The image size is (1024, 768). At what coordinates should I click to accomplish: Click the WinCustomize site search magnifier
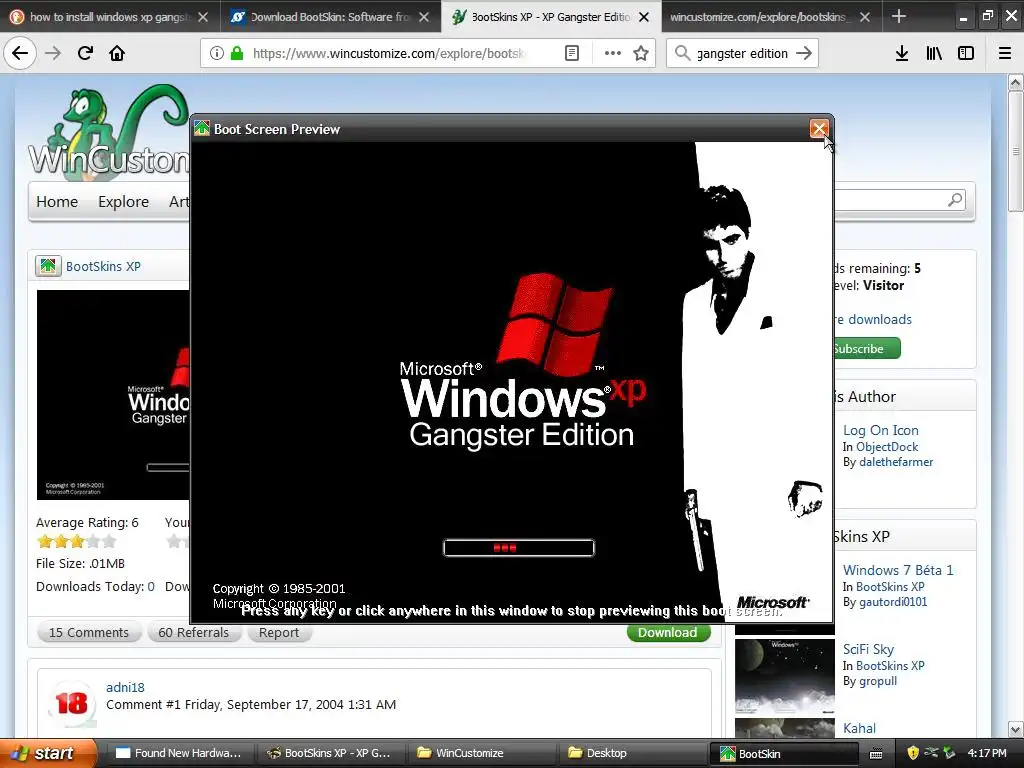coord(955,200)
